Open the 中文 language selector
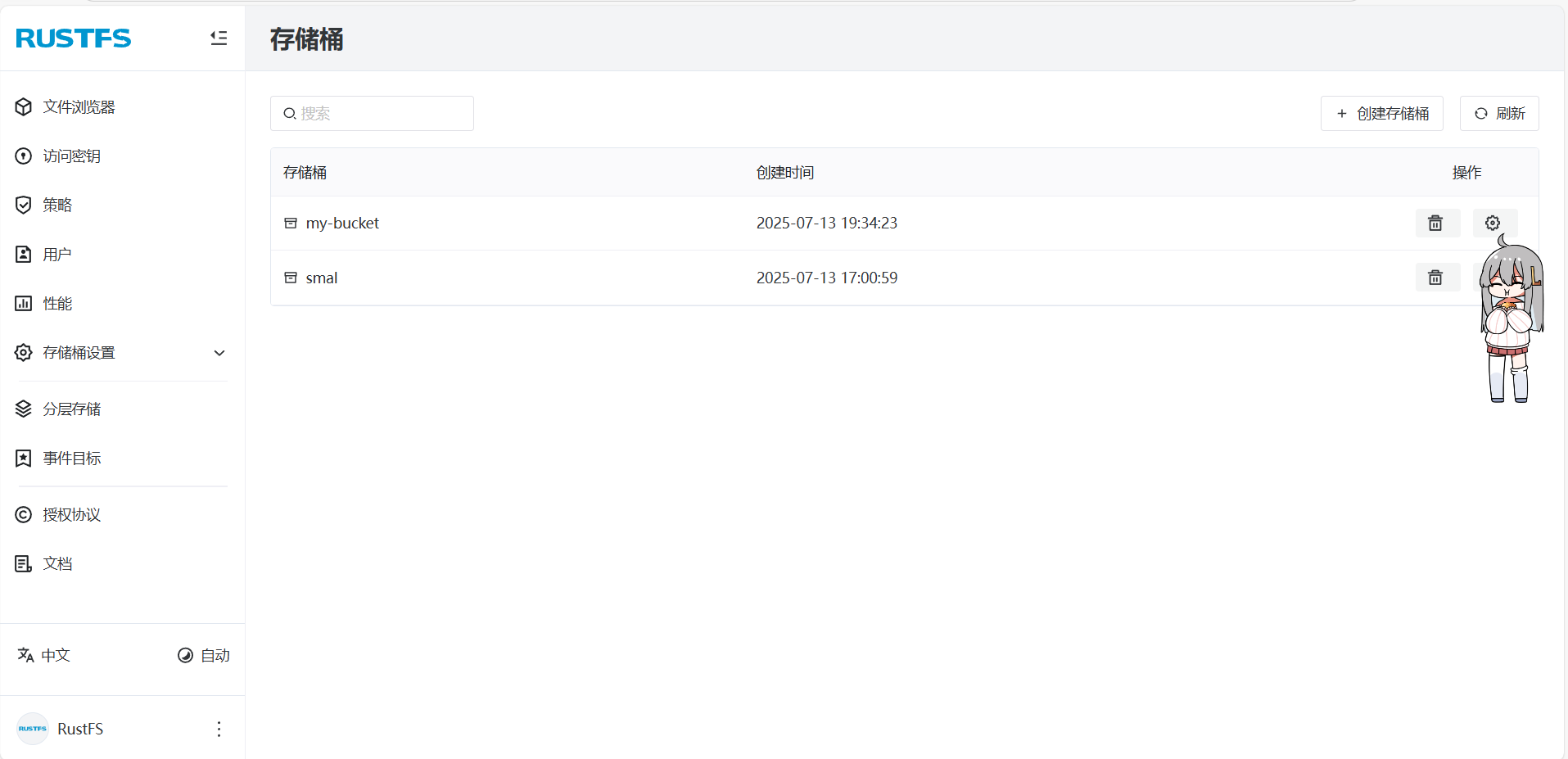1568x759 pixels. tap(43, 655)
